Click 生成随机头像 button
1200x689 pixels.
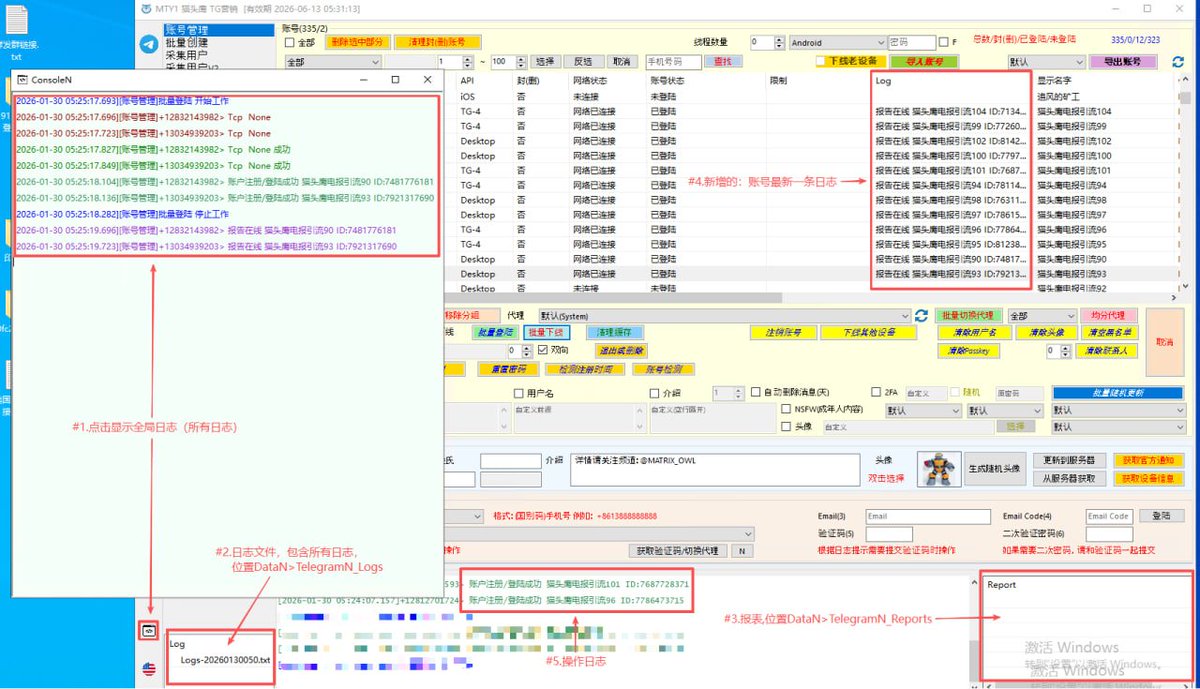pos(995,469)
